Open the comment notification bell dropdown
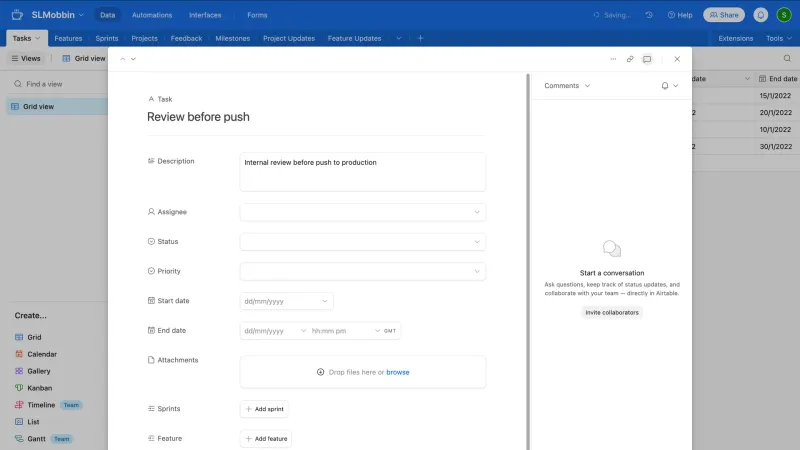800x450 pixels. tap(669, 86)
